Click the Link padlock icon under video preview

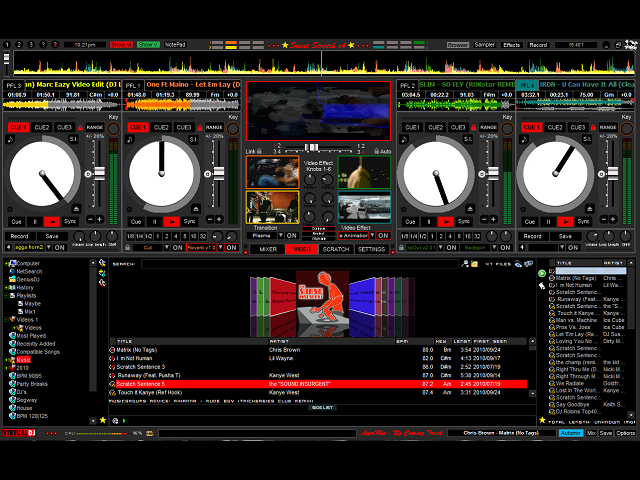[259, 151]
